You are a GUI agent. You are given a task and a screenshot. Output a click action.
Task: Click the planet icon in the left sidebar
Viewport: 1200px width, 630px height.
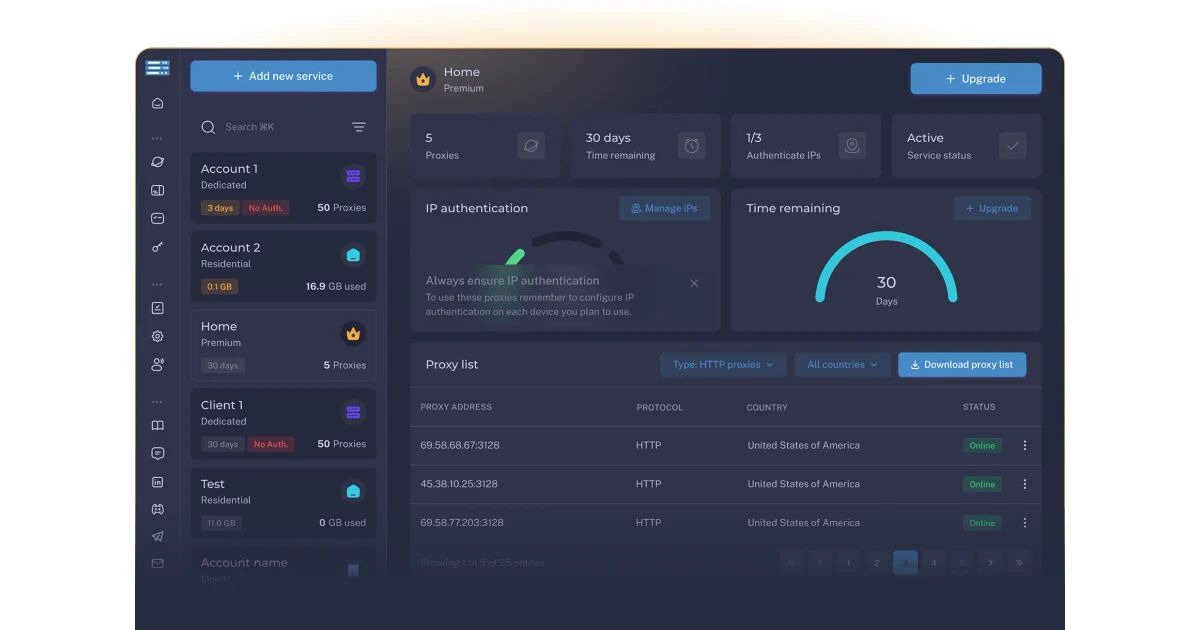click(157, 162)
